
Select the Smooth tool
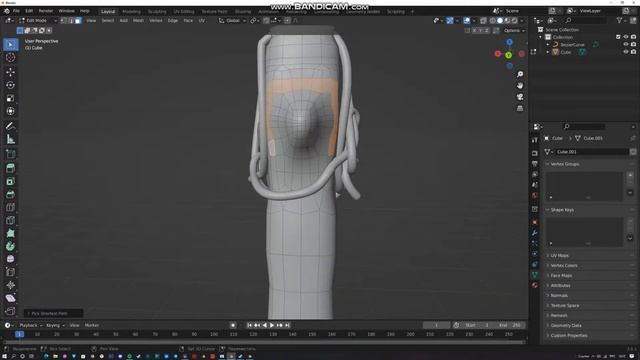[x=11, y=259]
